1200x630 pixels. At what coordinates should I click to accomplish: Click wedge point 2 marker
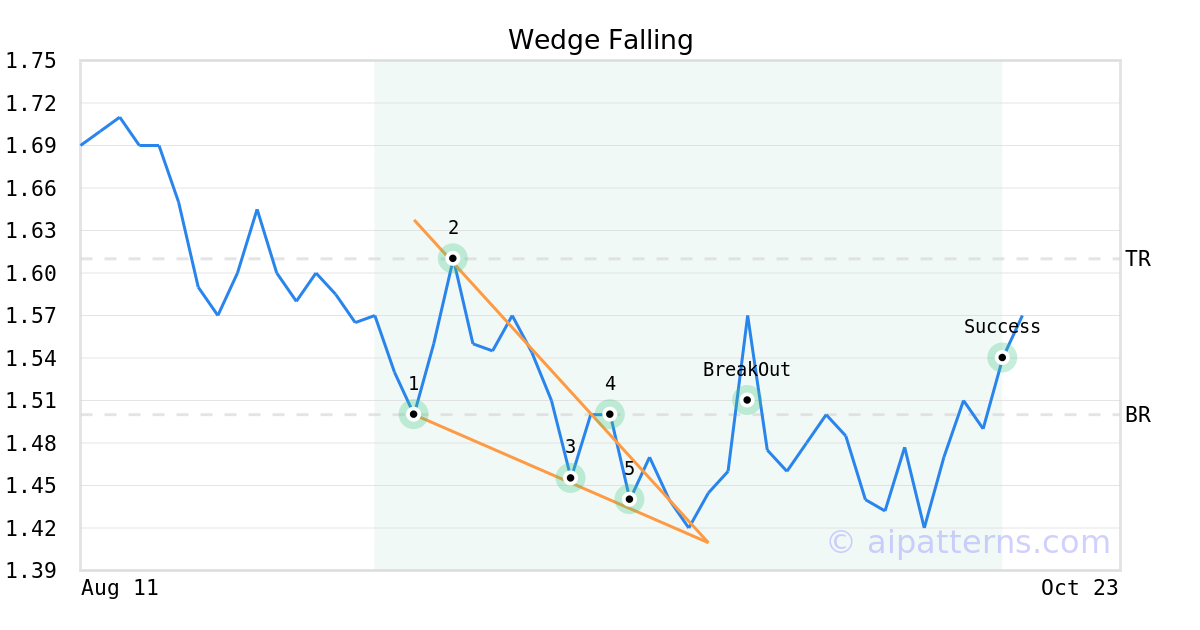point(453,258)
